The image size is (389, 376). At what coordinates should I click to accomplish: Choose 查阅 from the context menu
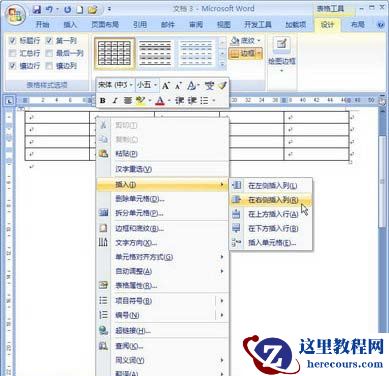(x=162, y=346)
